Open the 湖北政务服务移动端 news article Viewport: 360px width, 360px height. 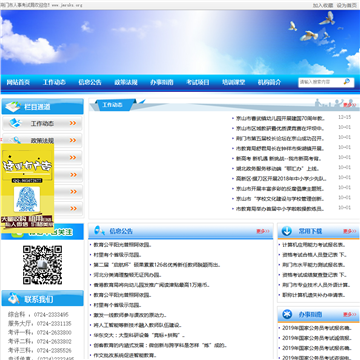point(277,169)
